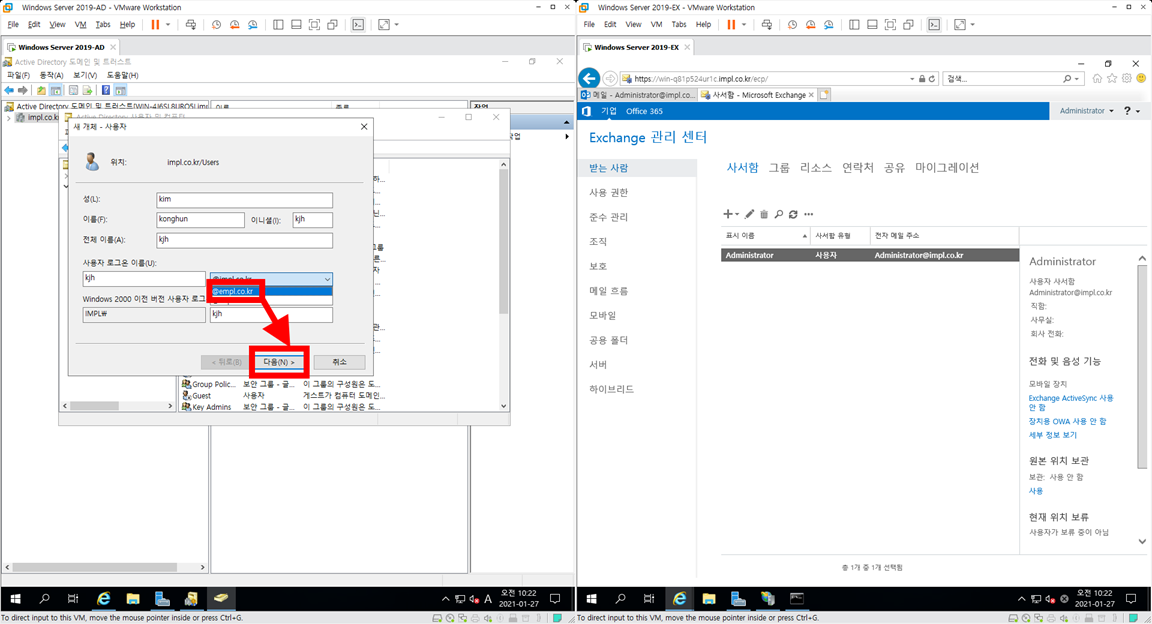The width and height of the screenshot is (1152, 624).
Task: Select the Guest user row in AD list
Action: tap(282, 395)
